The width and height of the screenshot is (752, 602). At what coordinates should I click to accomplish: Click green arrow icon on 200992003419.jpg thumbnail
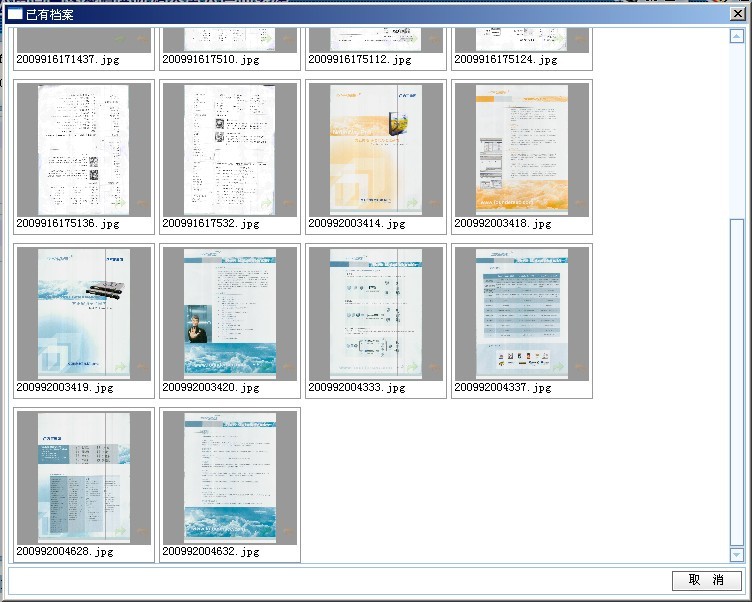[x=119, y=367]
